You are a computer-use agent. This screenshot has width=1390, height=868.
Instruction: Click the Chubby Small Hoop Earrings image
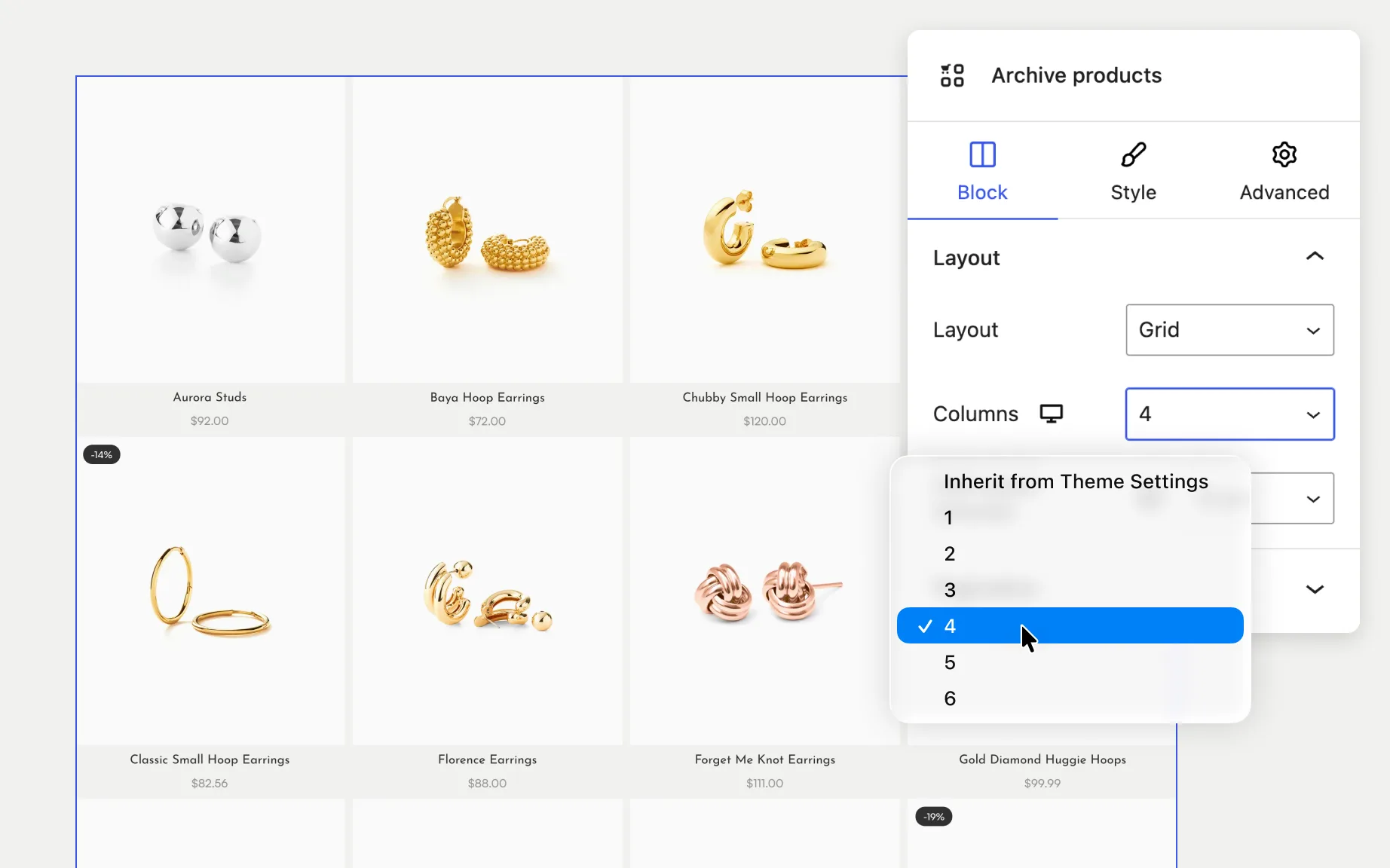(x=765, y=230)
